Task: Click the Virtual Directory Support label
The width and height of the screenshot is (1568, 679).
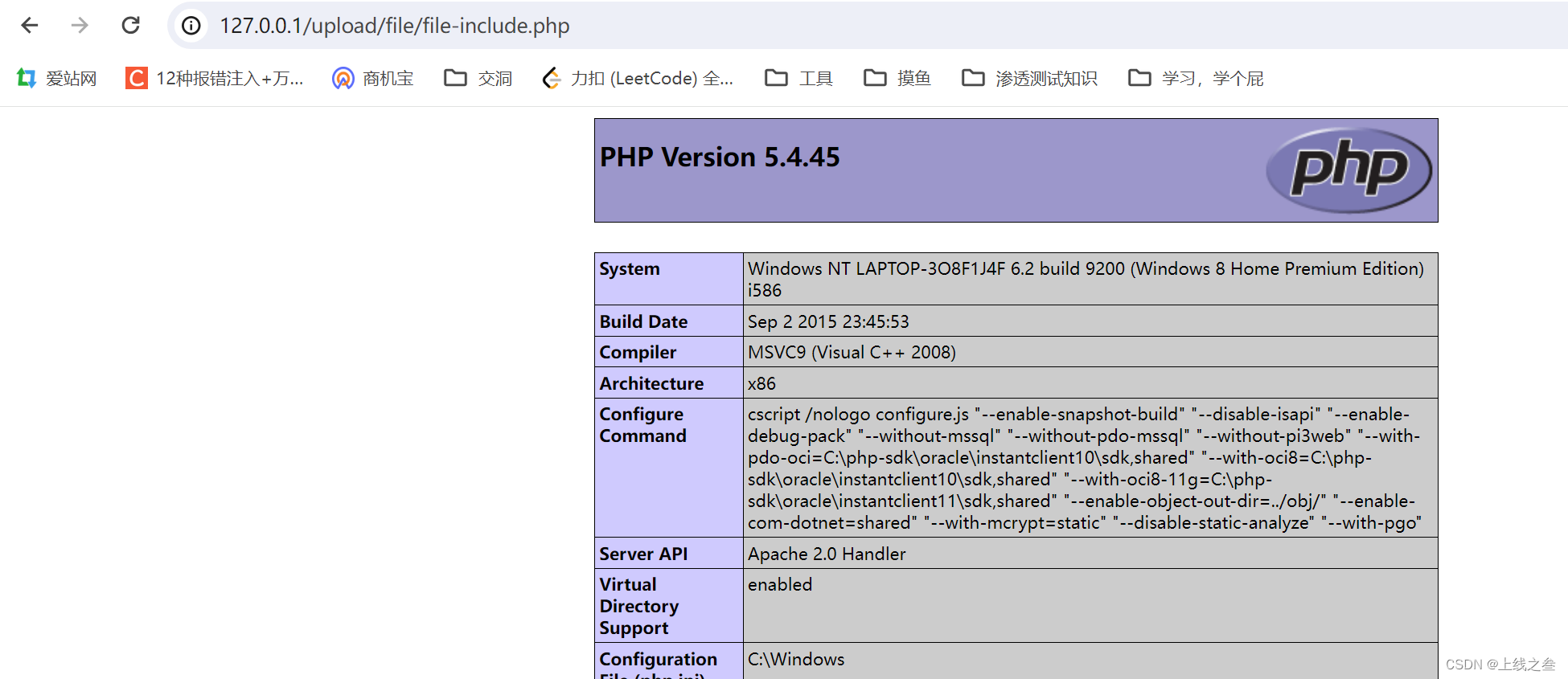Action: click(639, 606)
